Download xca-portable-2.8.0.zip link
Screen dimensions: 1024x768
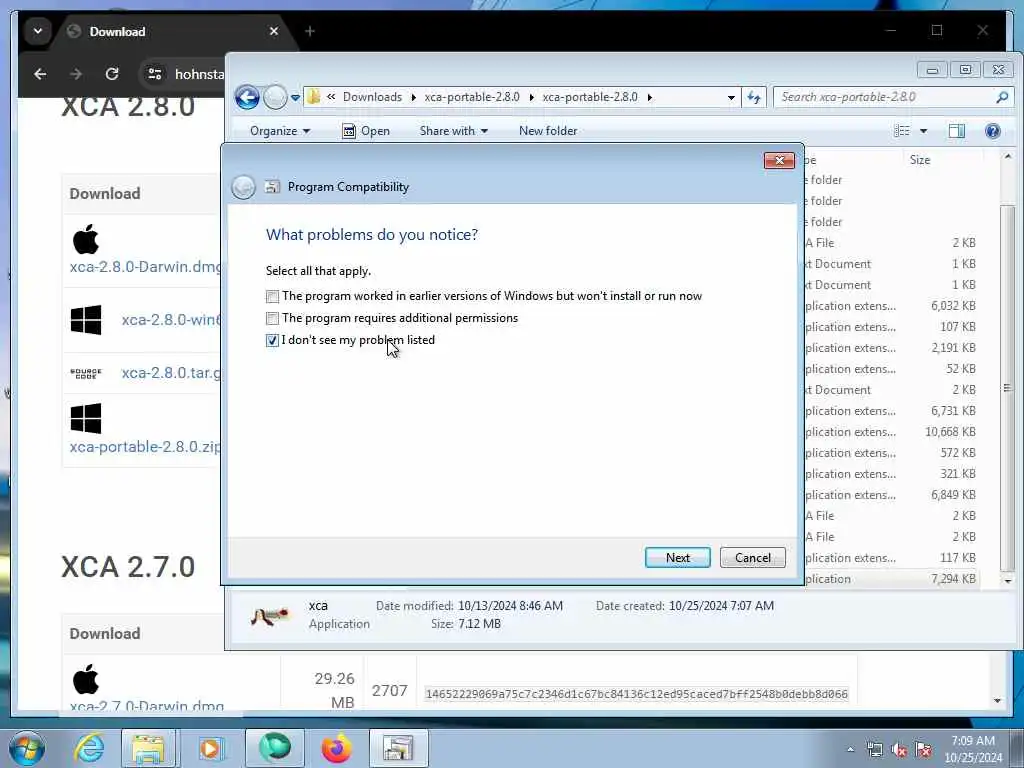pyautogui.click(x=146, y=447)
